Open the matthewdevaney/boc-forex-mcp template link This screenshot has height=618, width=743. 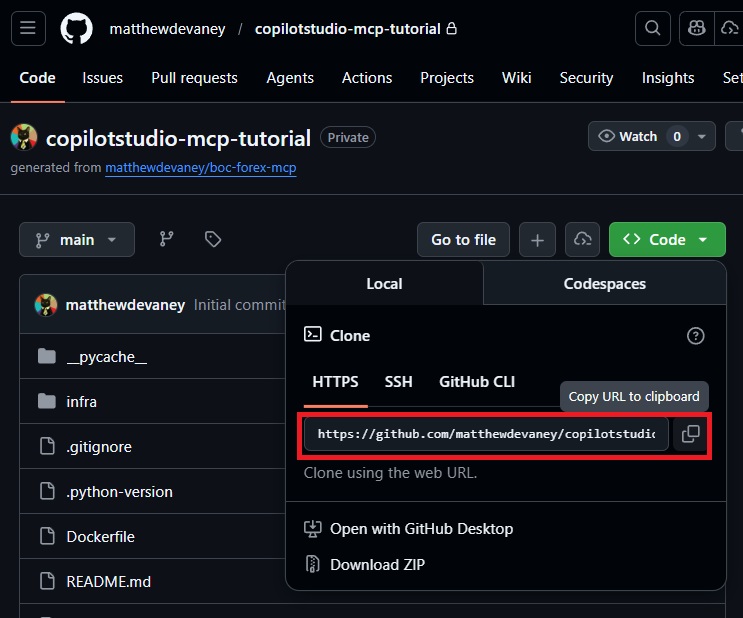[201, 168]
